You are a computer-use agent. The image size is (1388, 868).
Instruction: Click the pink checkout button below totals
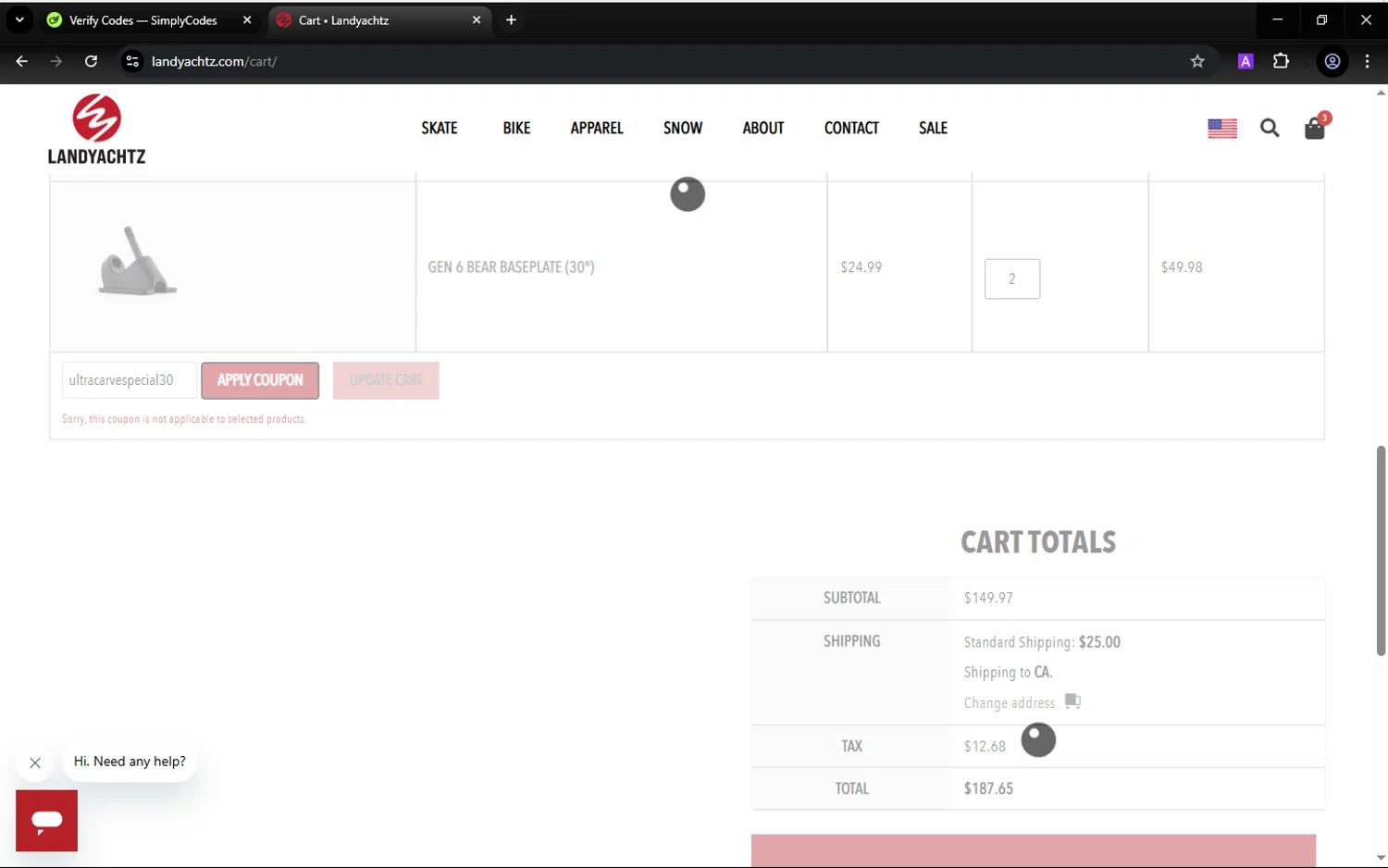1033,850
